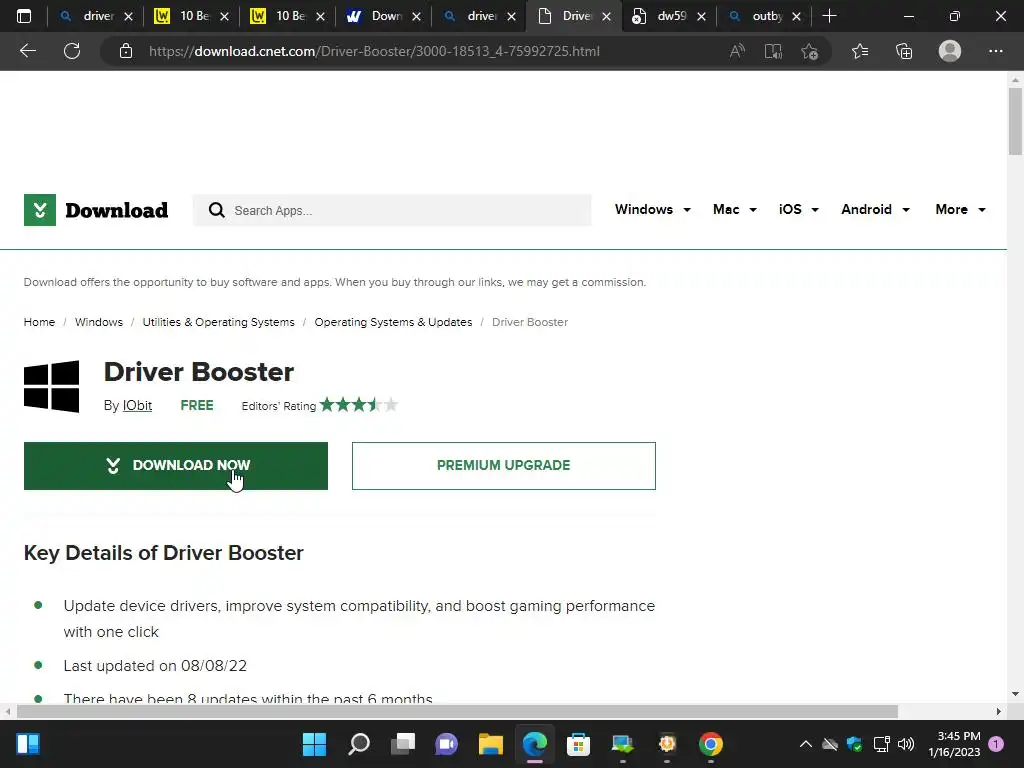Open immersive reader icon in the address bar
The height and width of the screenshot is (768, 1024).
click(x=773, y=51)
